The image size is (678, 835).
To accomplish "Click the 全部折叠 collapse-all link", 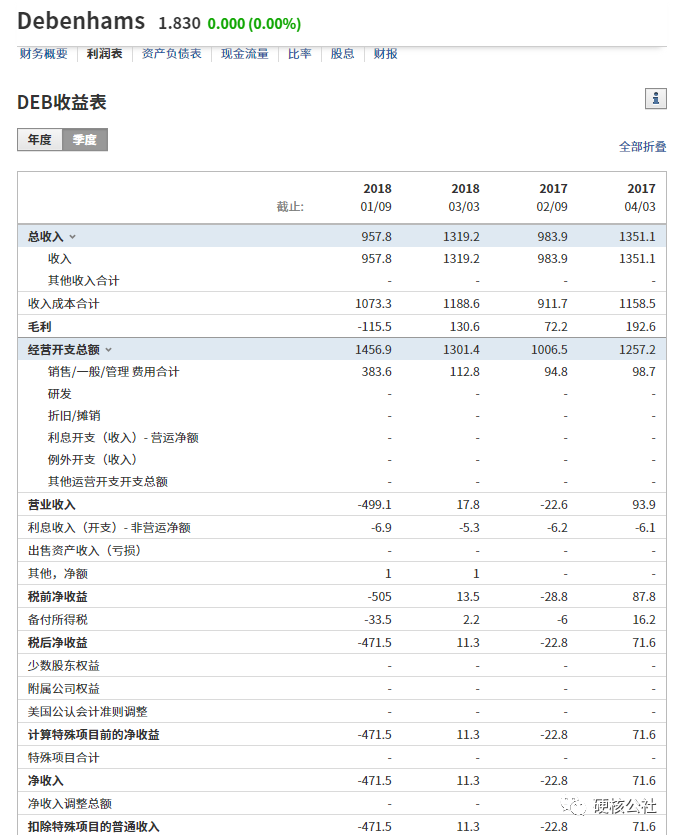I will (x=642, y=146).
